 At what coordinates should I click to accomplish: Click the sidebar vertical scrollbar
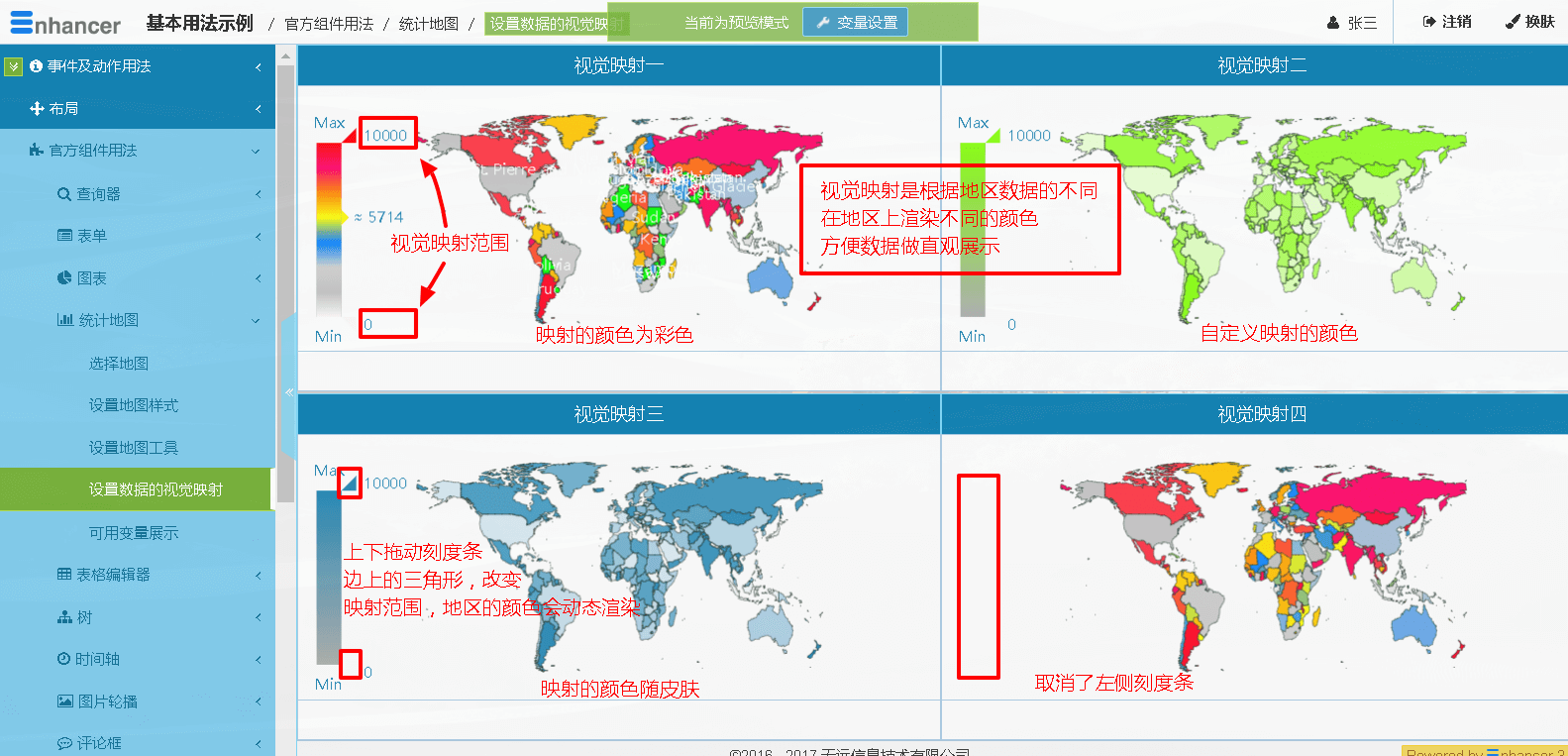[285, 277]
